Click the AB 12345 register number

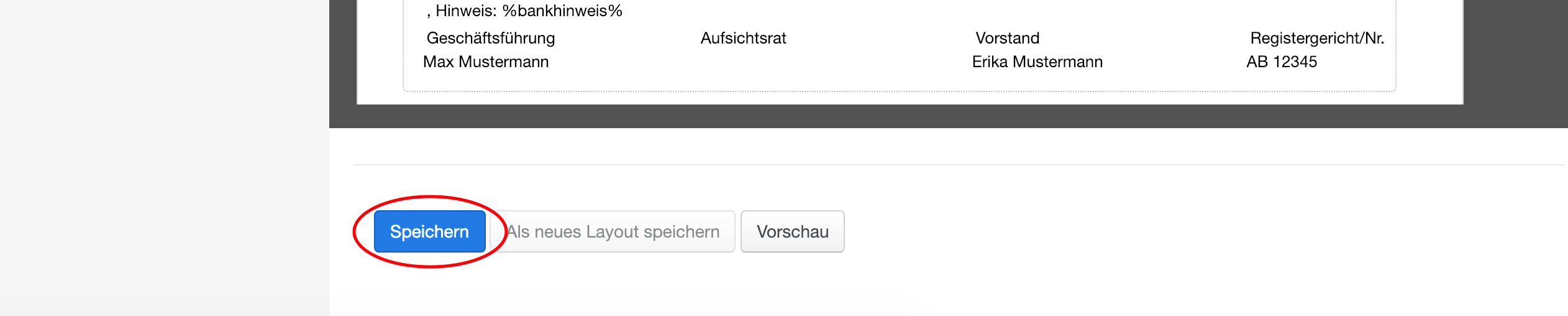coord(1282,62)
